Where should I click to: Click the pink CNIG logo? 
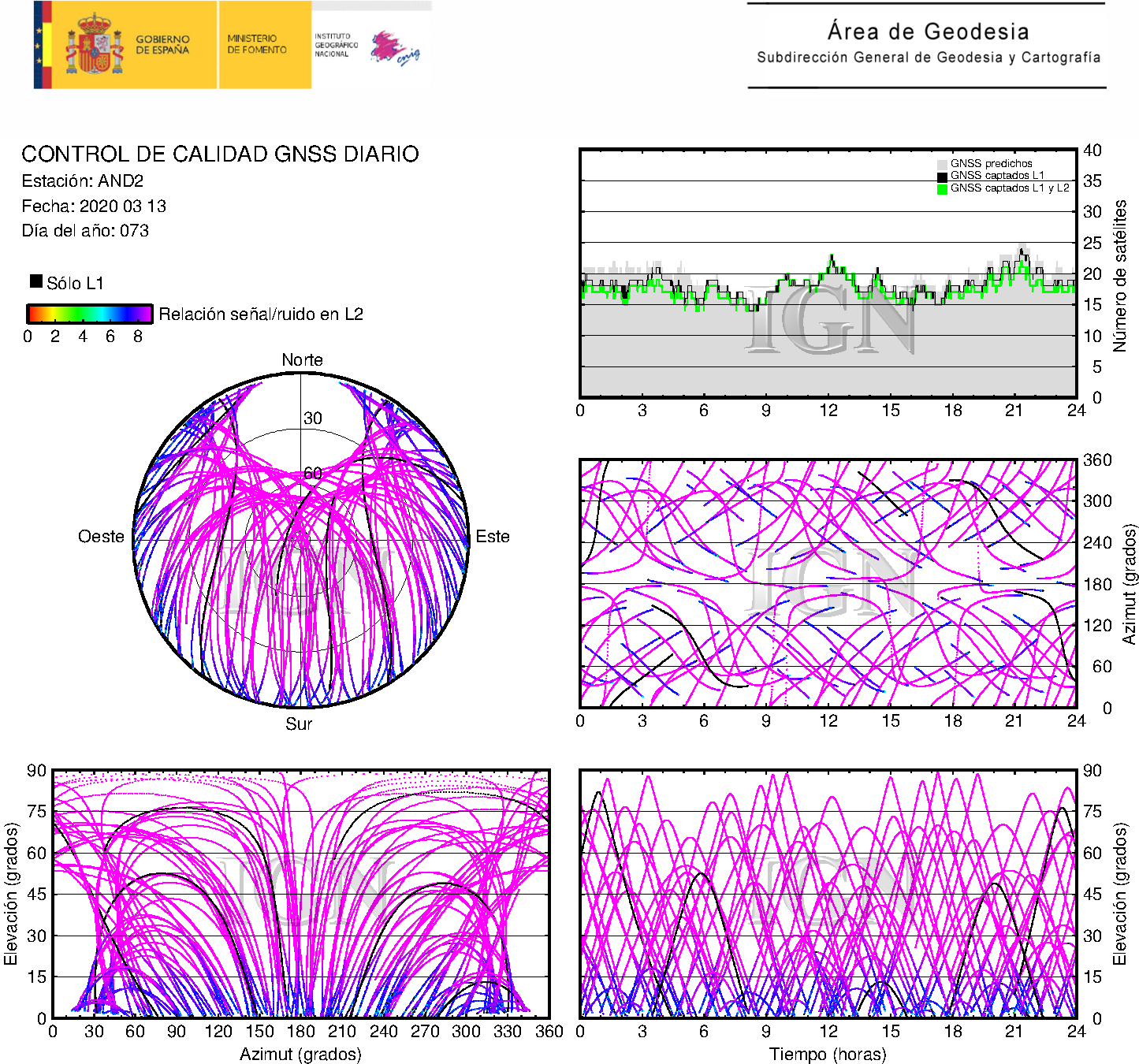(x=394, y=48)
